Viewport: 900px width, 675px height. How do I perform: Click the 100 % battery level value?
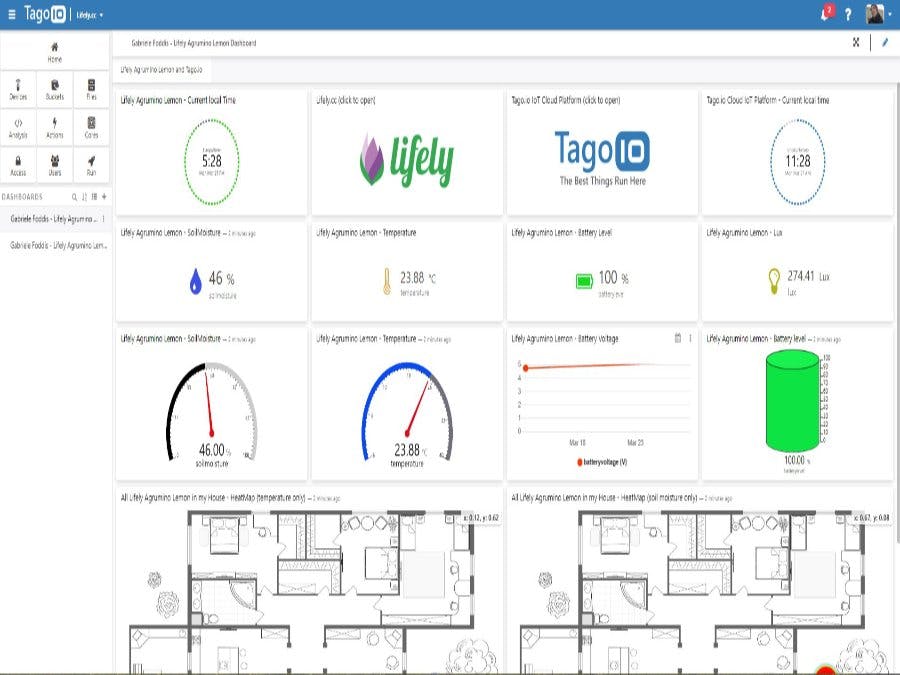pyautogui.click(x=614, y=278)
